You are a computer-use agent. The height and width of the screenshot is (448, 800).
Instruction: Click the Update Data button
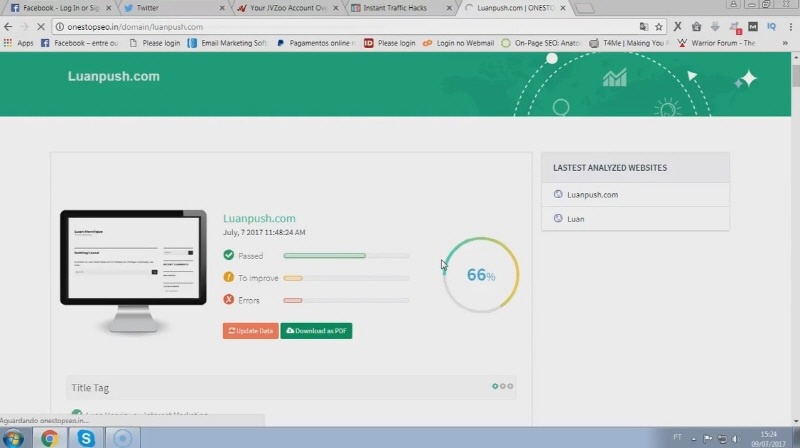point(251,331)
